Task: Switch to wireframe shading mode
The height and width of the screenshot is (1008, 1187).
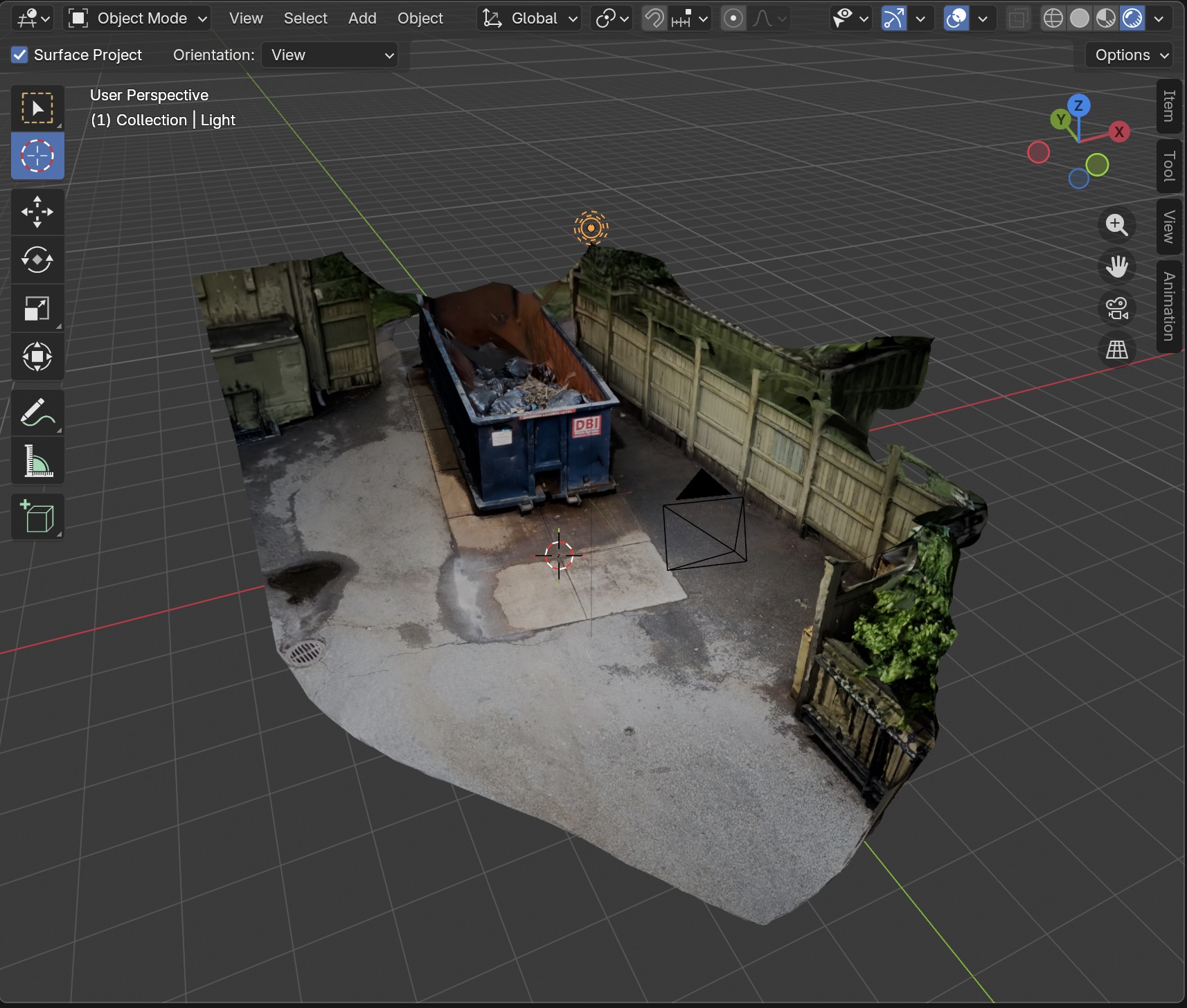Action: 1053,19
